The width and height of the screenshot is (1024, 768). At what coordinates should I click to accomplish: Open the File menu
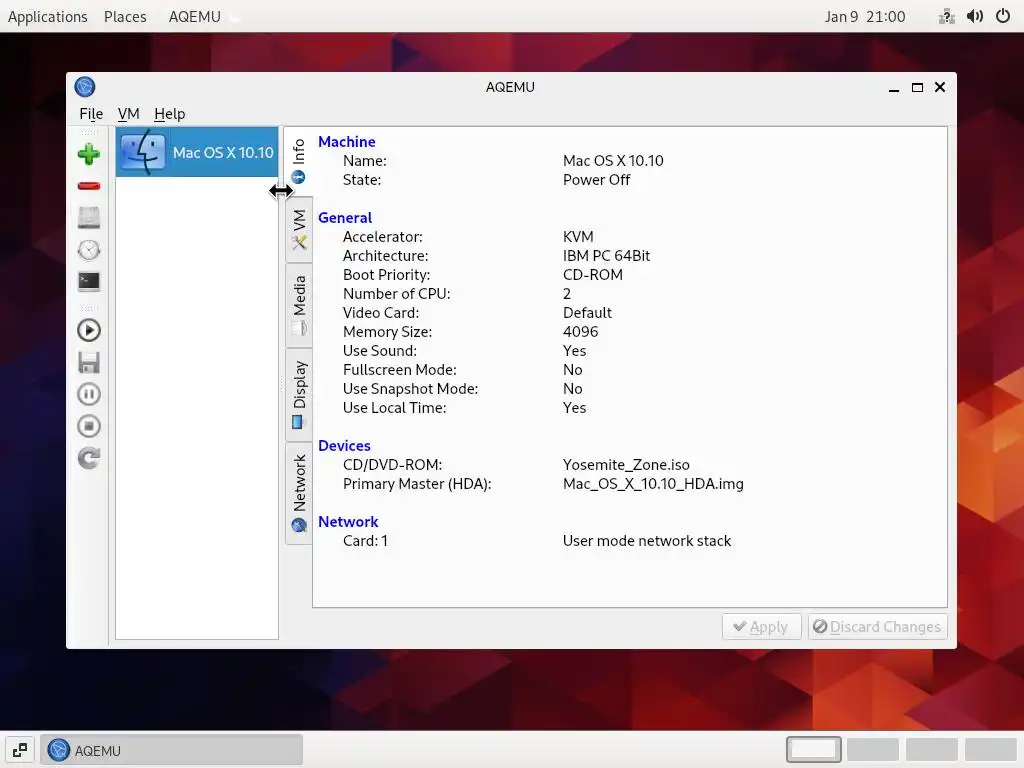(x=91, y=114)
